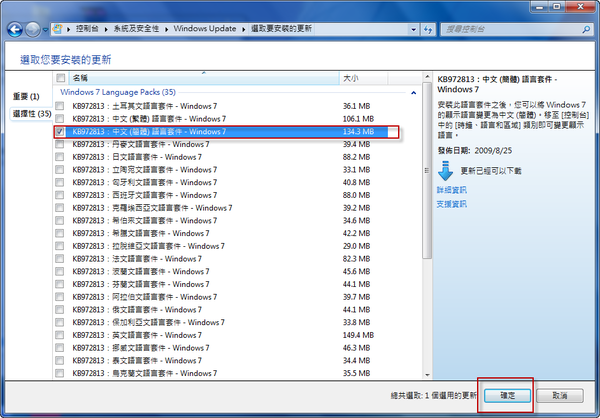Navigate to 系統及安全性 in the breadcrumb

(136, 29)
